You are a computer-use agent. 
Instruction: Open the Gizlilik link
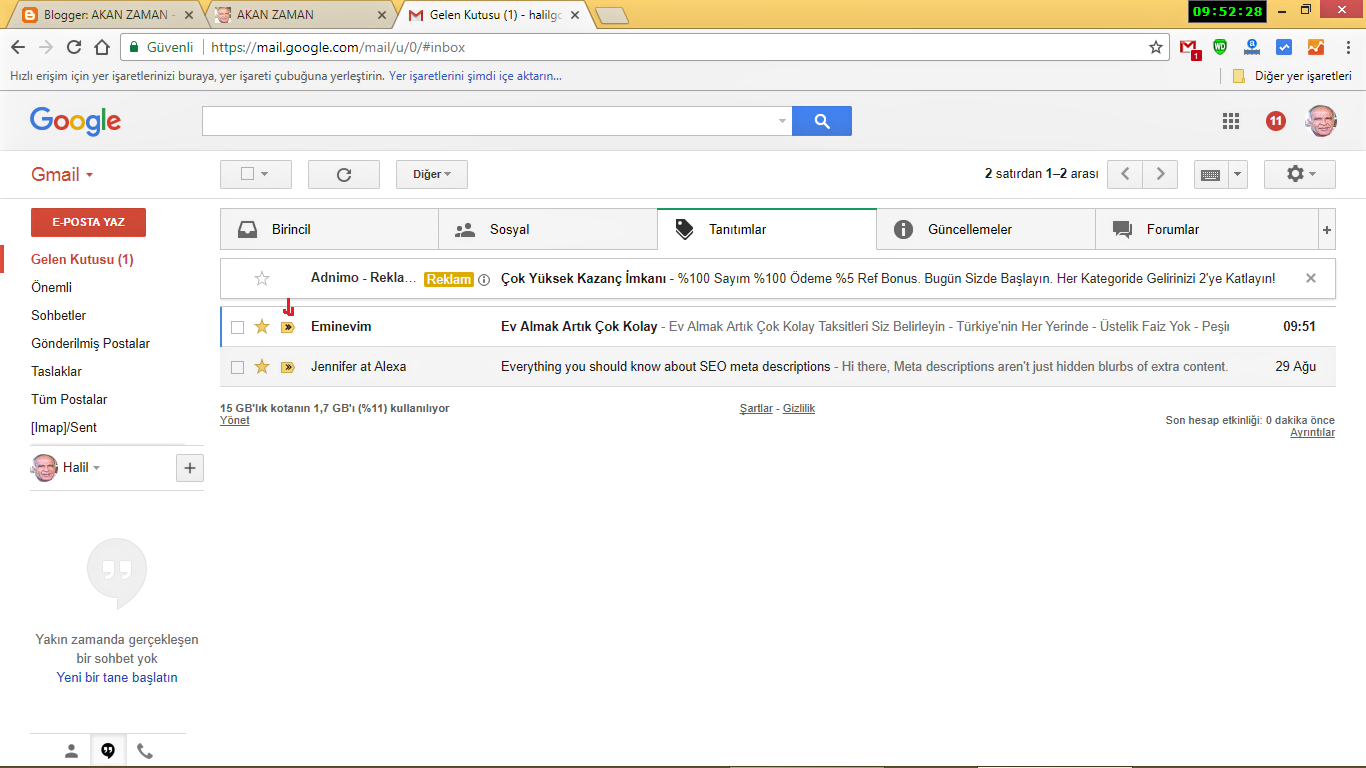coord(799,409)
